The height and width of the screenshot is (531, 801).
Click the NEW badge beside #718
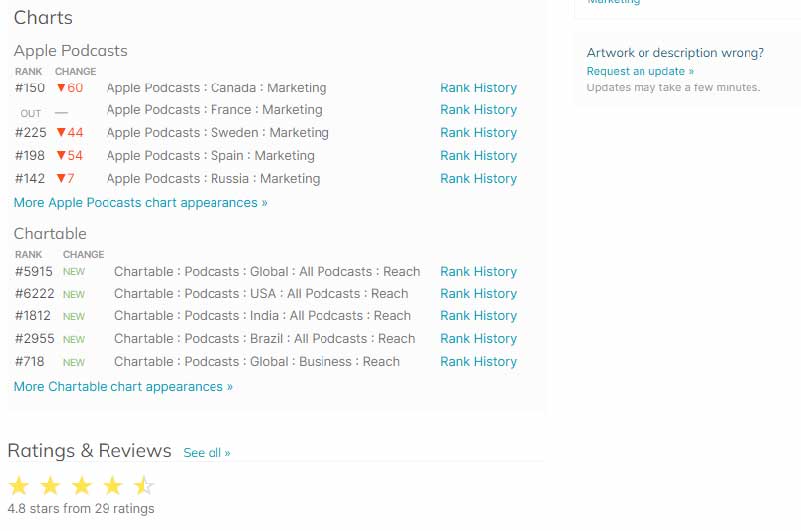tap(74, 363)
